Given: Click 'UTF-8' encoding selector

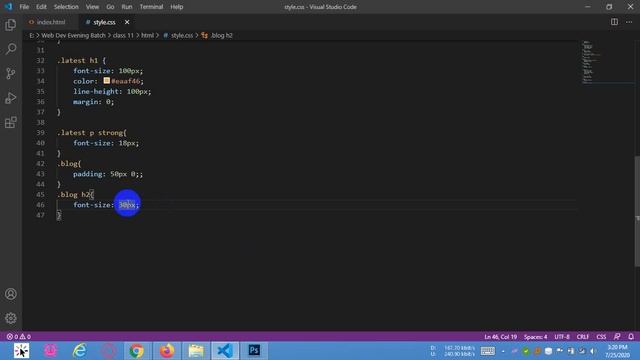Looking at the screenshot, I should (562, 337).
